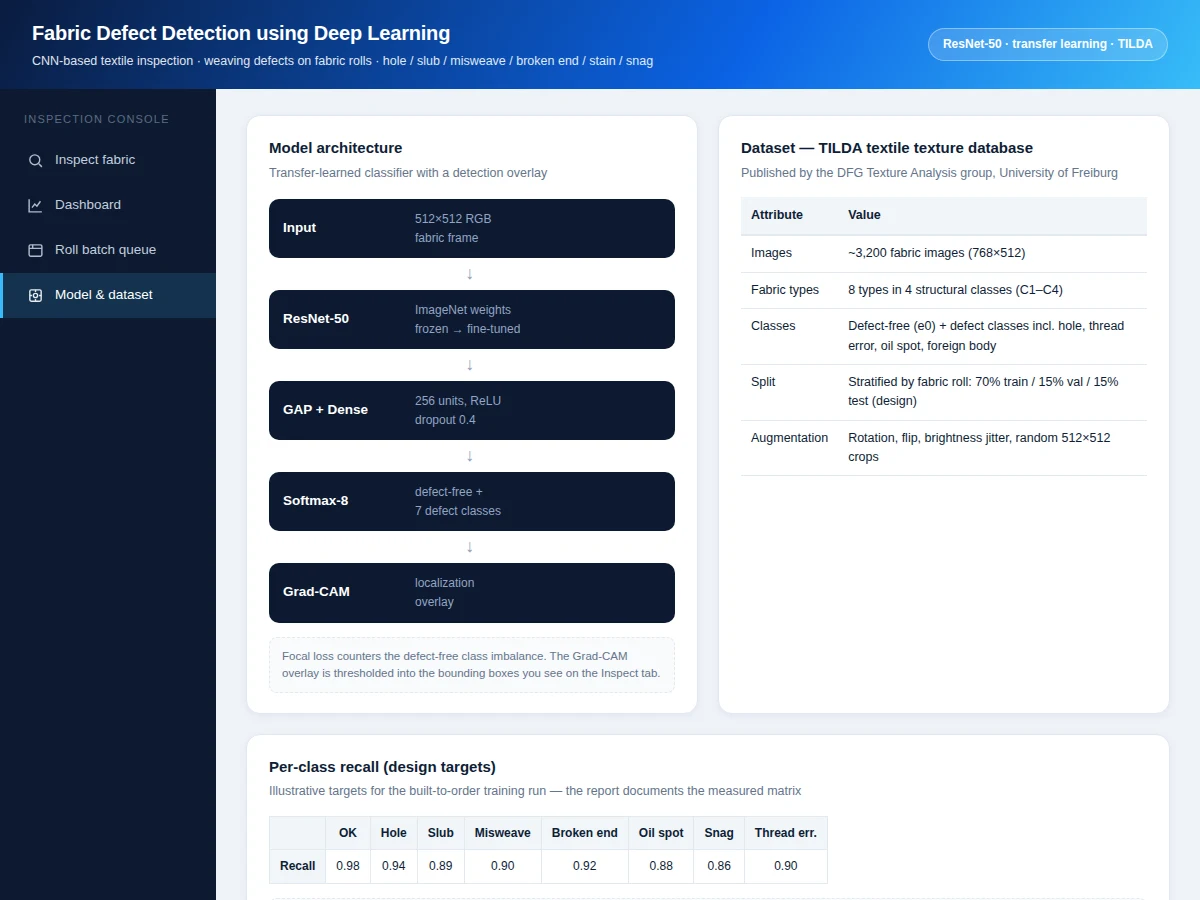Click the chart icon beside Dashboard
The width and height of the screenshot is (1200, 900).
click(x=35, y=205)
